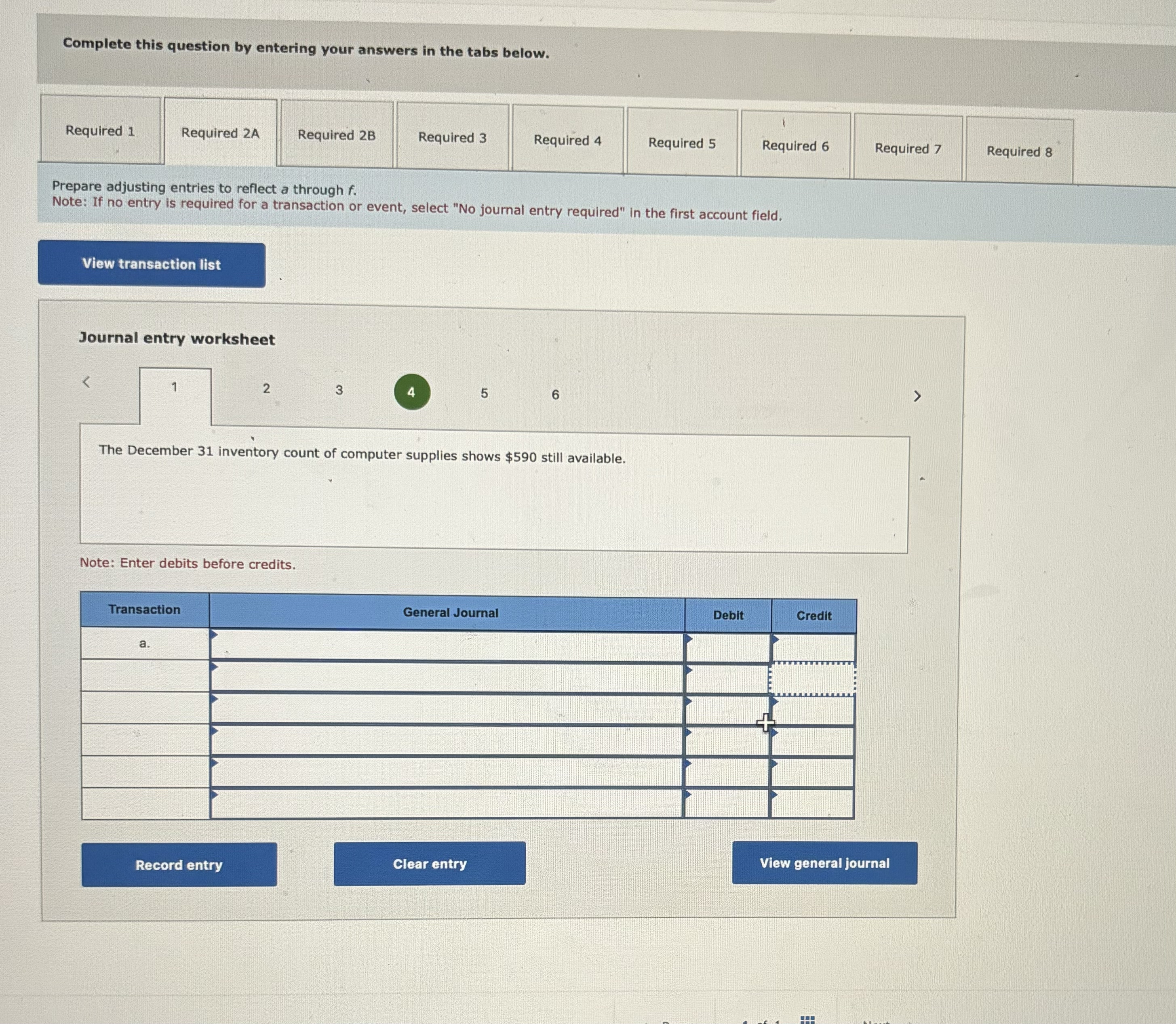The width and height of the screenshot is (1176, 1024).
Task: Select journal entry worksheet tab 6
Action: point(554,395)
